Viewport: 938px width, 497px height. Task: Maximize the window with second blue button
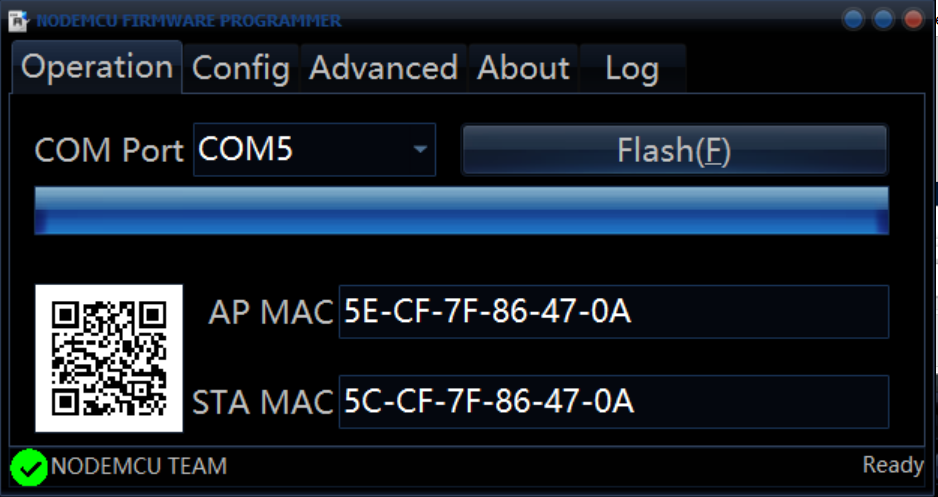click(883, 19)
